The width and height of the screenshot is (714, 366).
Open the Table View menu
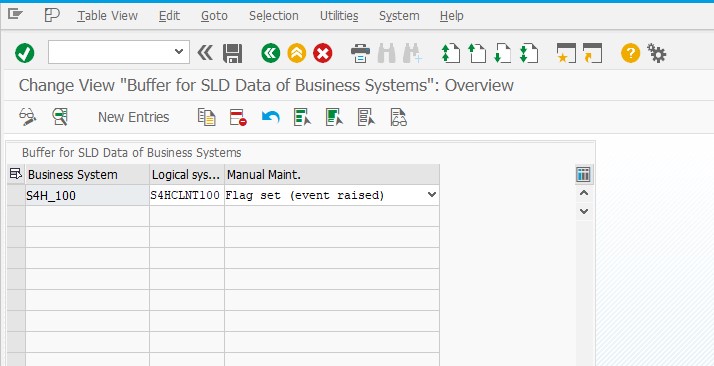coord(107,16)
